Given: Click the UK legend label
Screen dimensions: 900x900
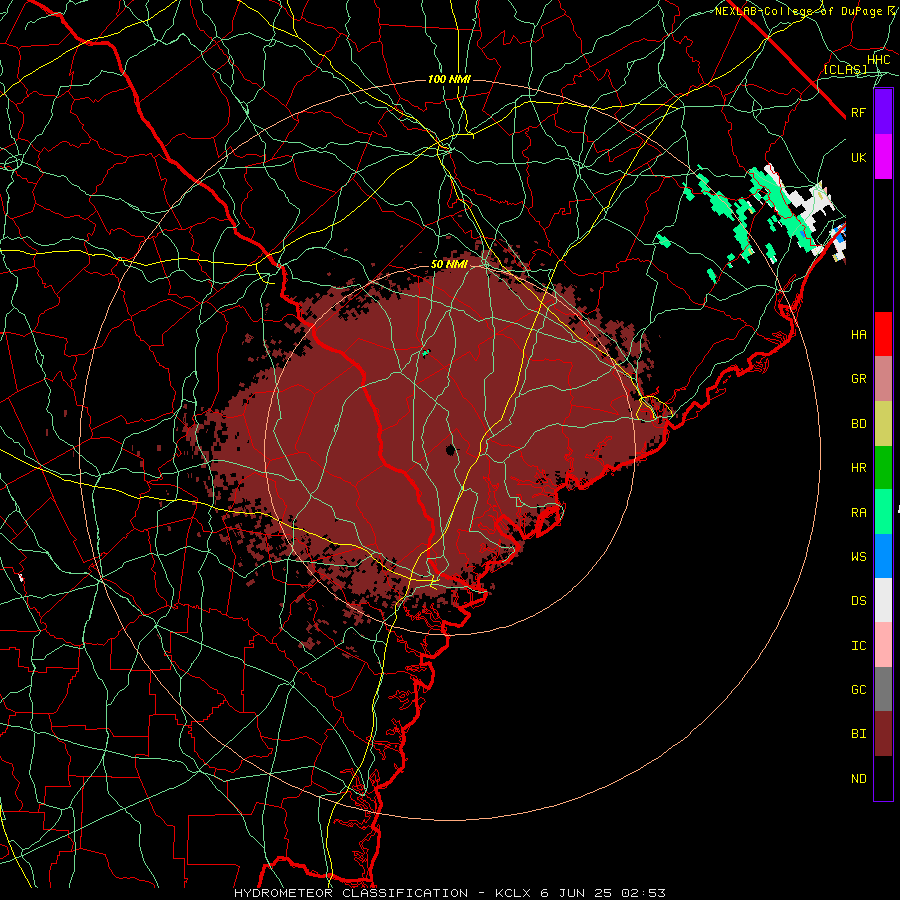Looking at the screenshot, I should 858,158.
